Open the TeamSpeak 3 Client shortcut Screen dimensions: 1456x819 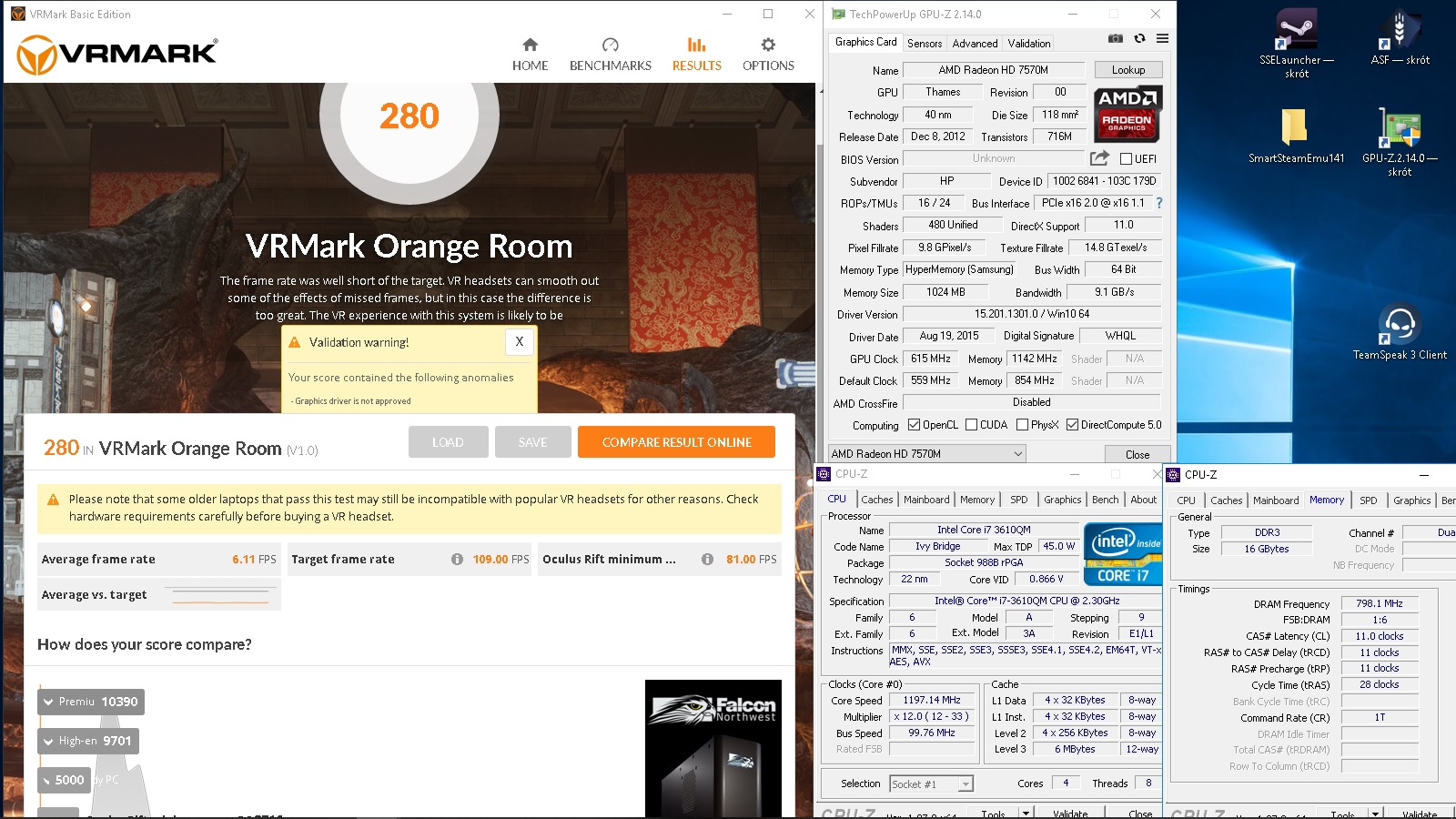click(1400, 332)
